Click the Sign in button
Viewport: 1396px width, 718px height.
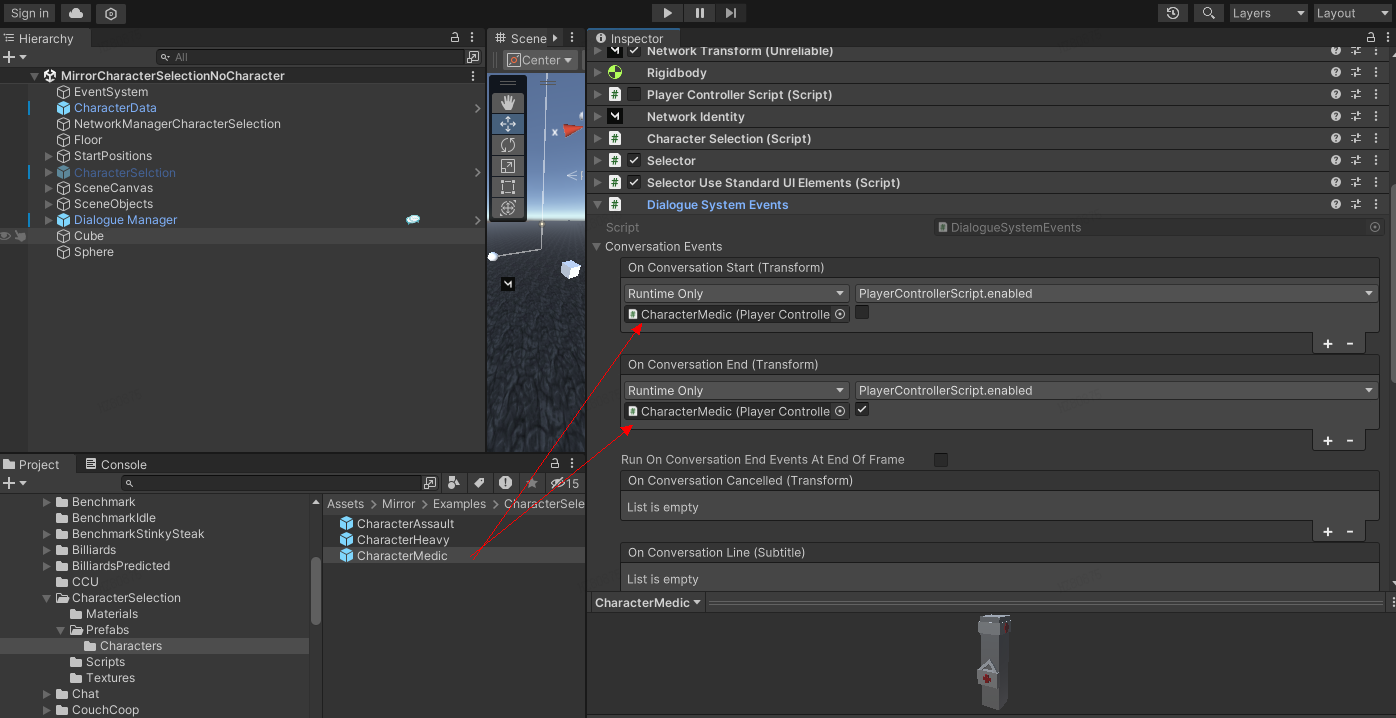[x=30, y=13]
